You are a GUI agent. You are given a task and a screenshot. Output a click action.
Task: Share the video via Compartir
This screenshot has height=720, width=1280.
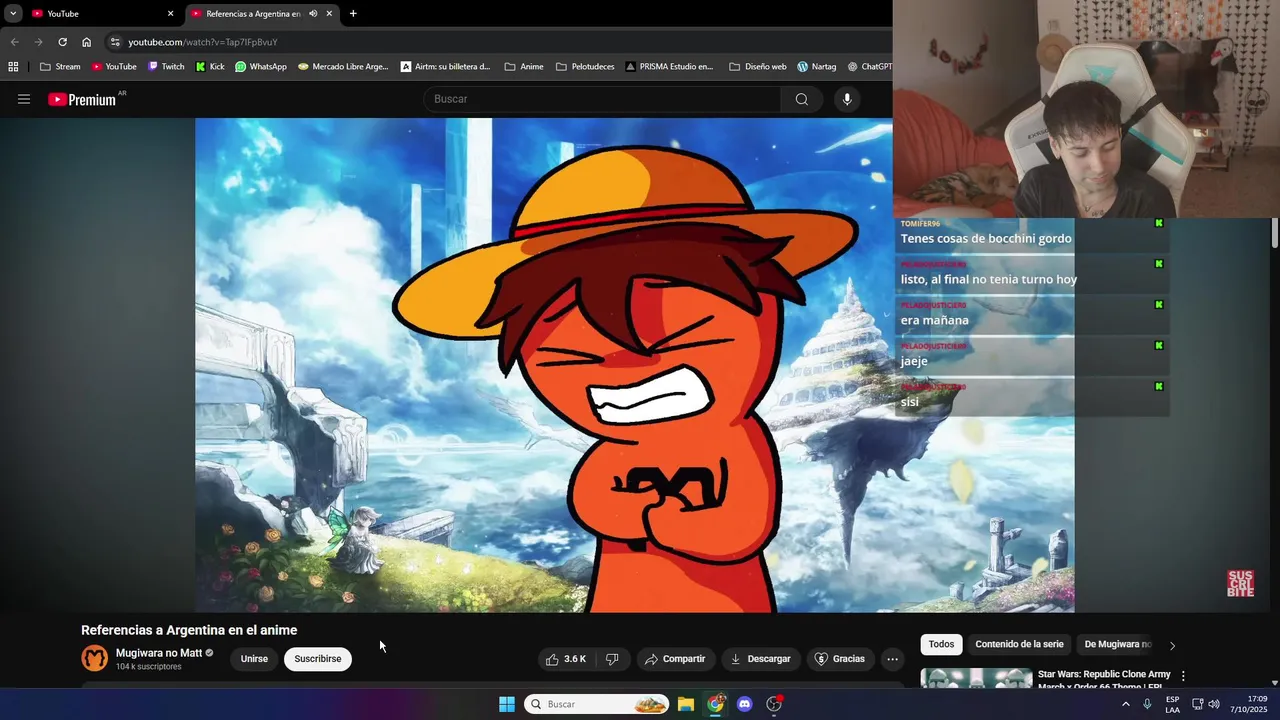675,659
